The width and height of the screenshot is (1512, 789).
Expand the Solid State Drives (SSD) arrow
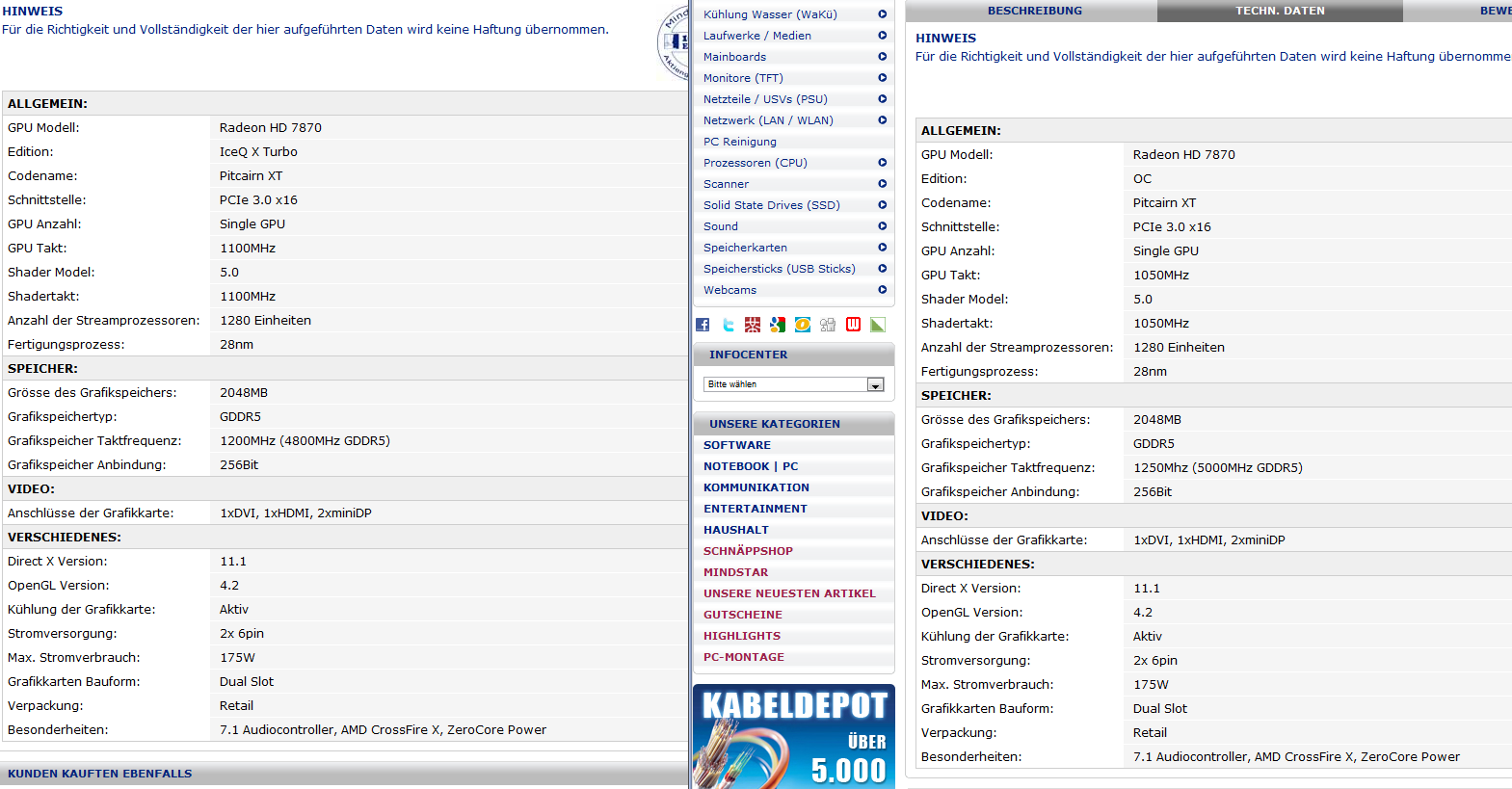pos(882,205)
